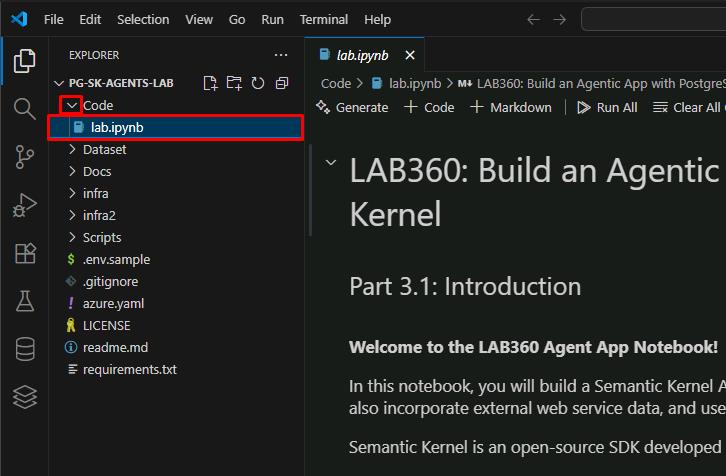
Task: Click Run All in notebook toolbar
Action: [x=607, y=107]
